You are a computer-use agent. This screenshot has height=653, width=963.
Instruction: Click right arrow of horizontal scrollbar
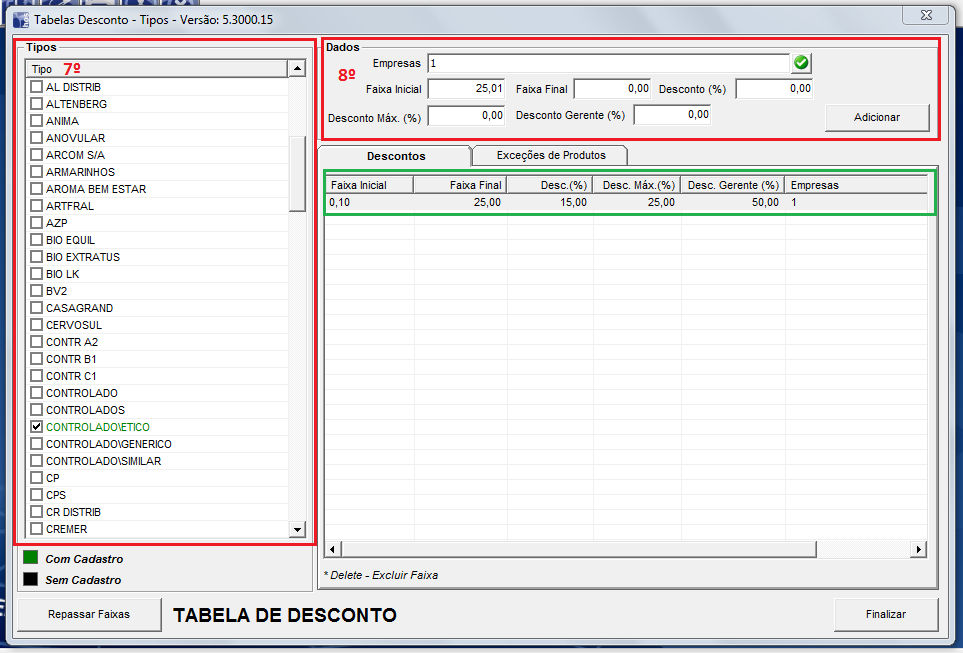(918, 550)
